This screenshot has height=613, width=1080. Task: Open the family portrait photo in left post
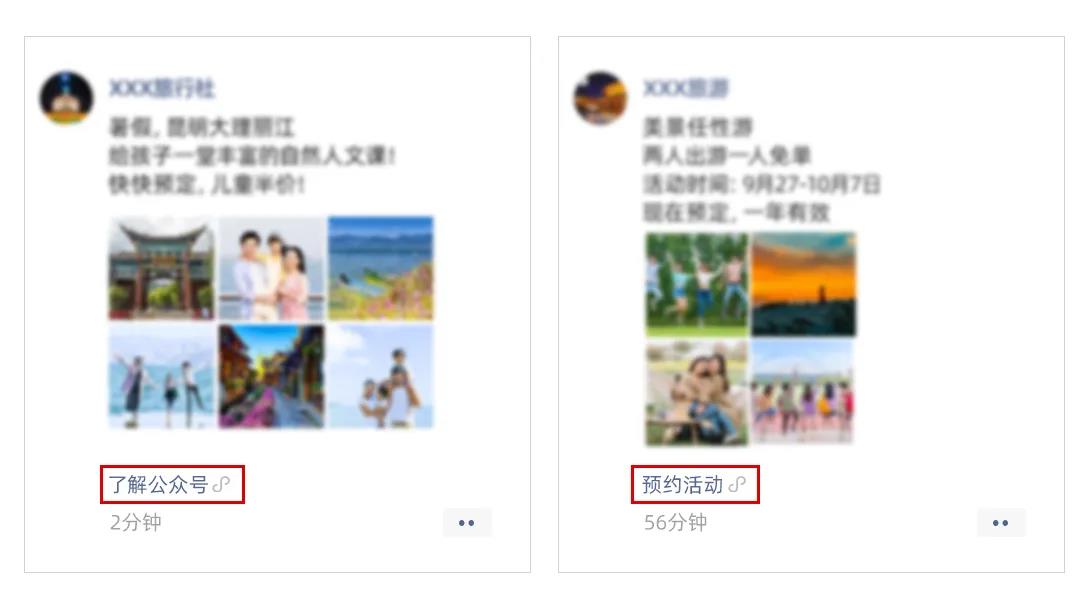point(271,269)
